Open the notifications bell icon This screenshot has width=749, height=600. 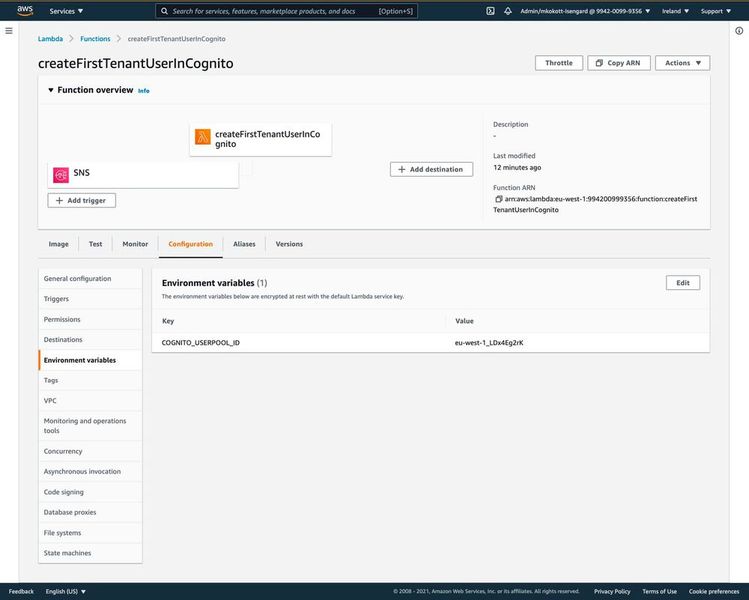pos(508,11)
